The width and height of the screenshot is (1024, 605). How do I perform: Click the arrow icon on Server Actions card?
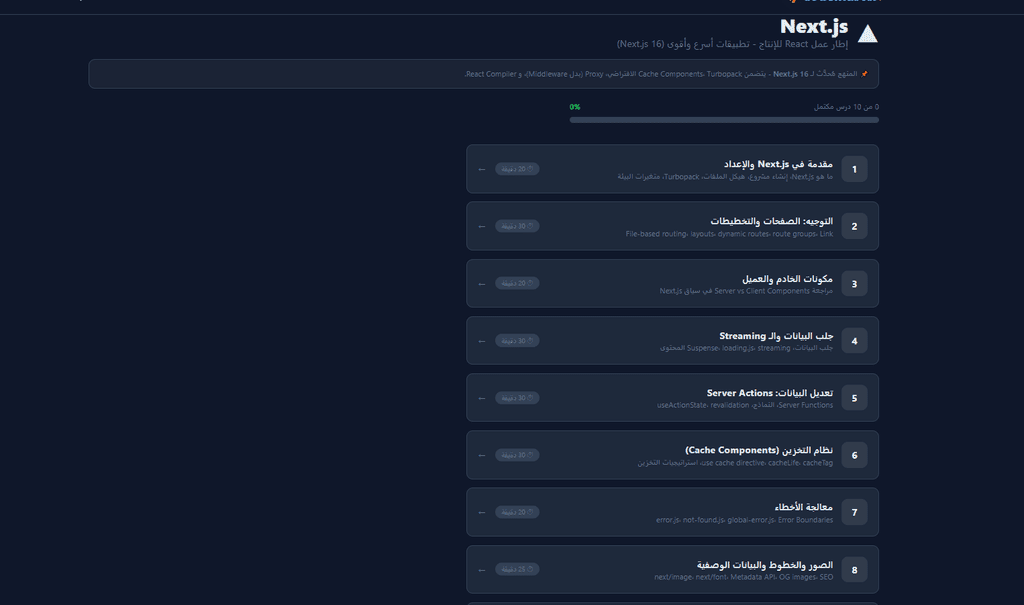click(482, 398)
